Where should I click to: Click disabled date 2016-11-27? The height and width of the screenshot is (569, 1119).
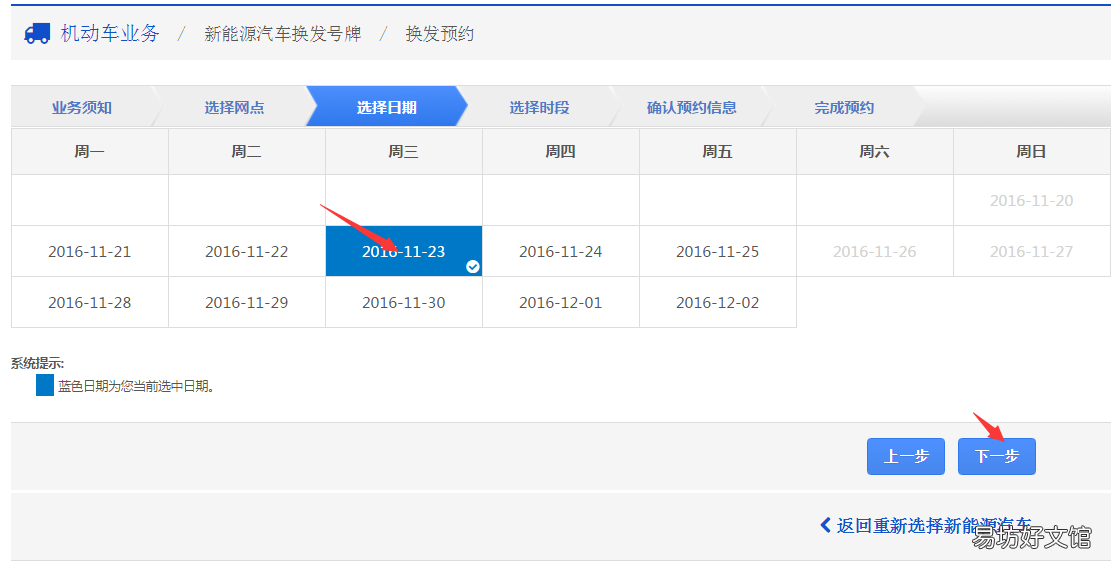pos(1032,251)
